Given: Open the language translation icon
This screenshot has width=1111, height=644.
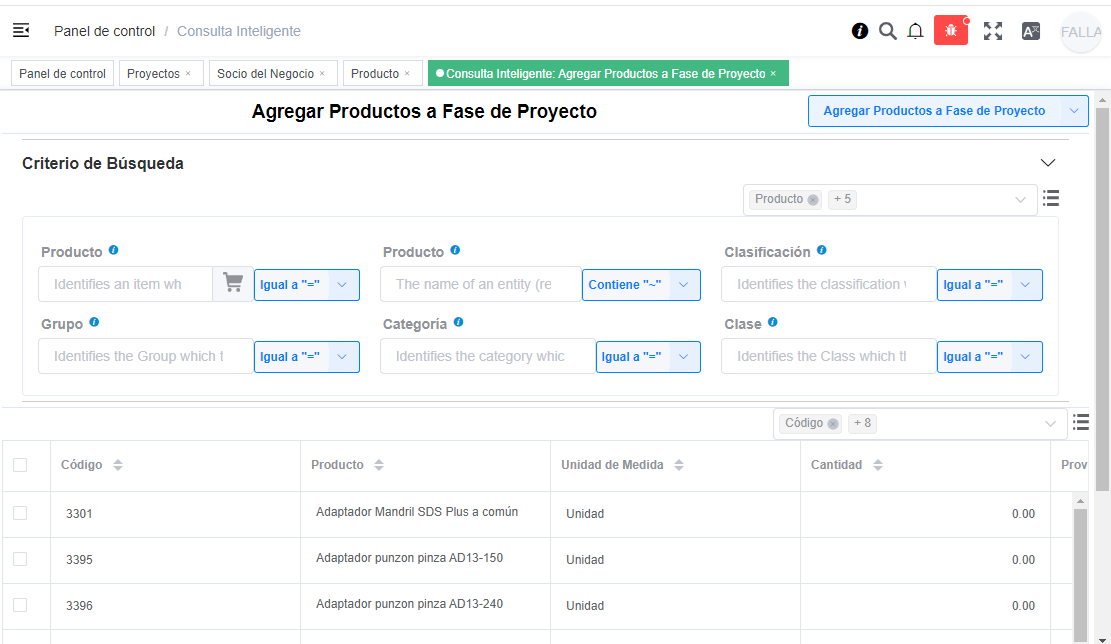Looking at the screenshot, I should [x=1030, y=31].
